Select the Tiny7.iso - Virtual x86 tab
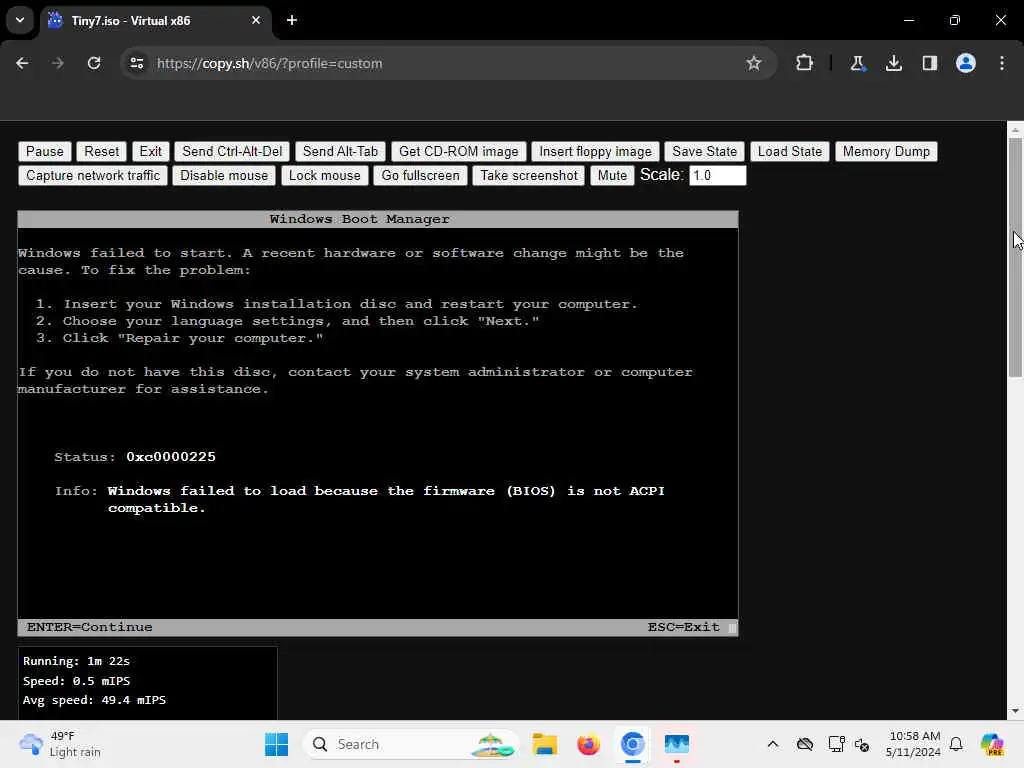 157,20
